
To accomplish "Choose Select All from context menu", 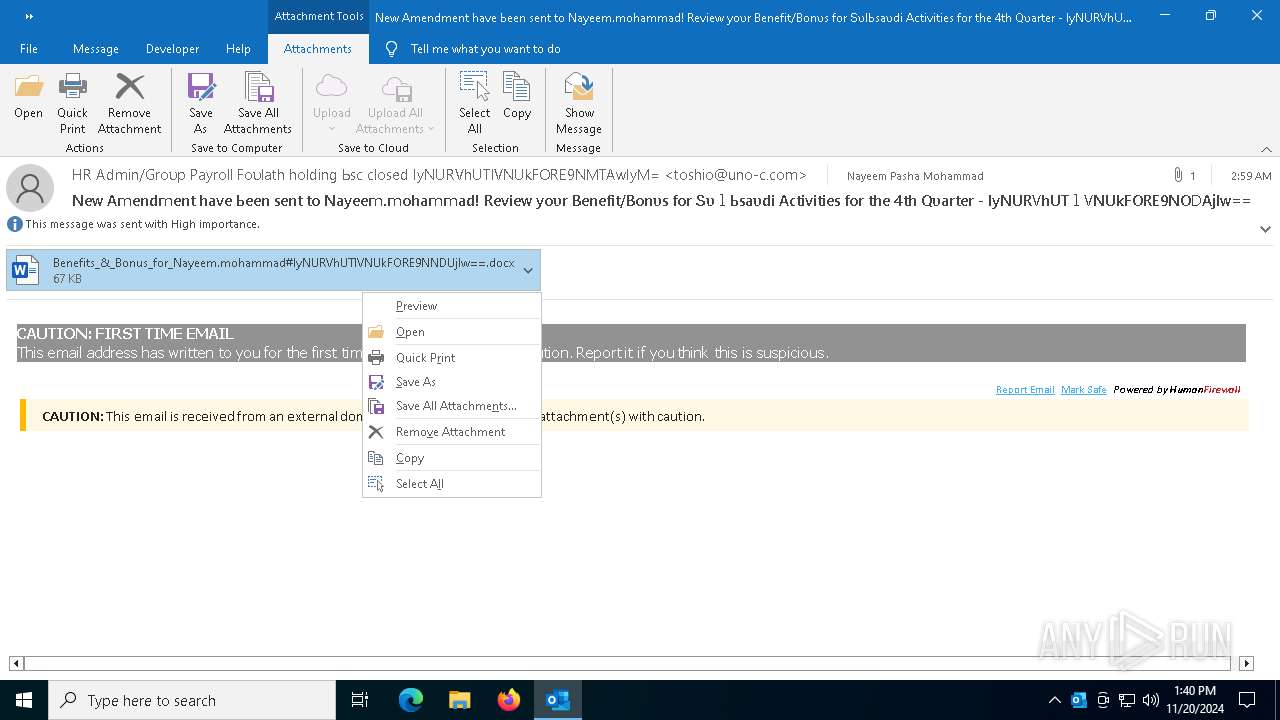I will 452,484.
